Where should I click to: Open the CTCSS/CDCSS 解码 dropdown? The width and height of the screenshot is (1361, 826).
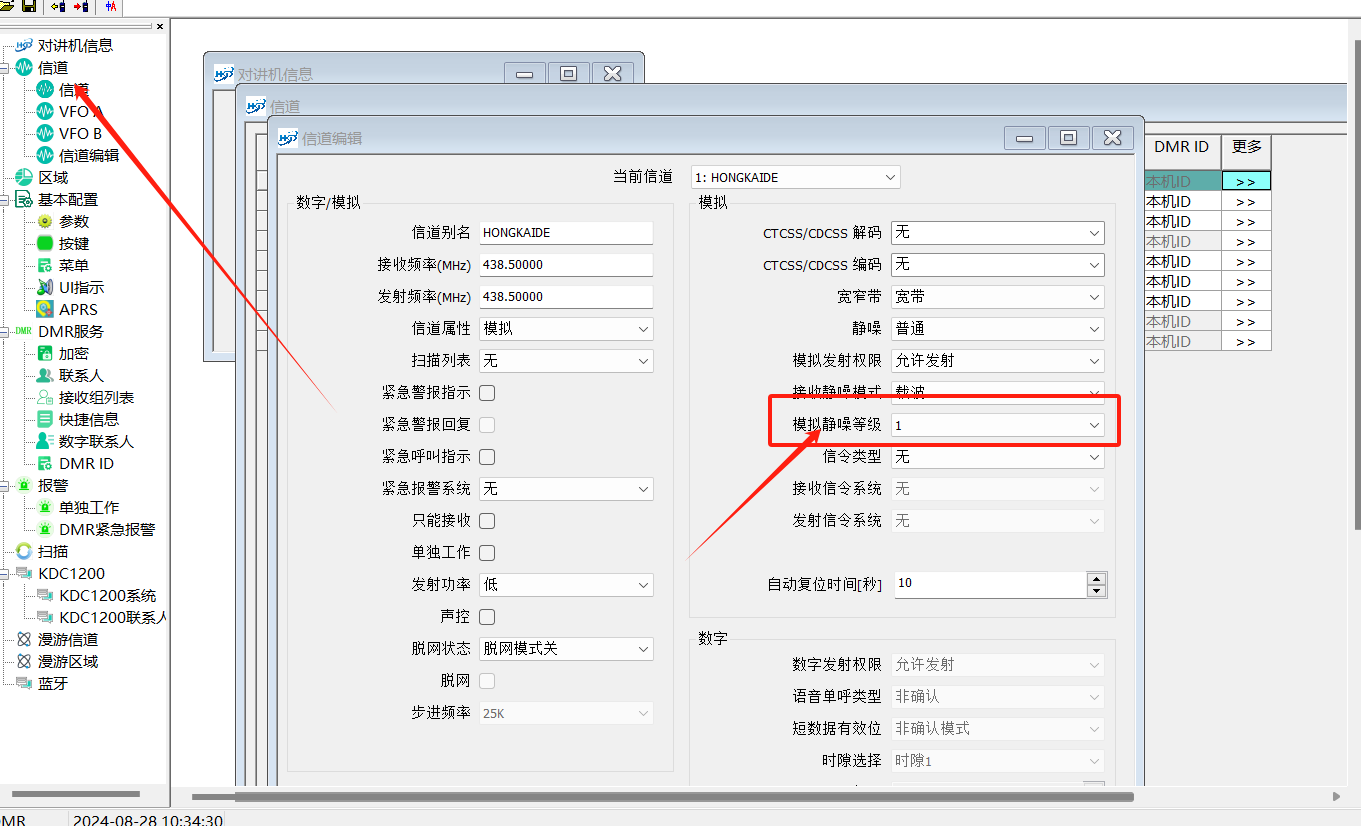coord(997,232)
